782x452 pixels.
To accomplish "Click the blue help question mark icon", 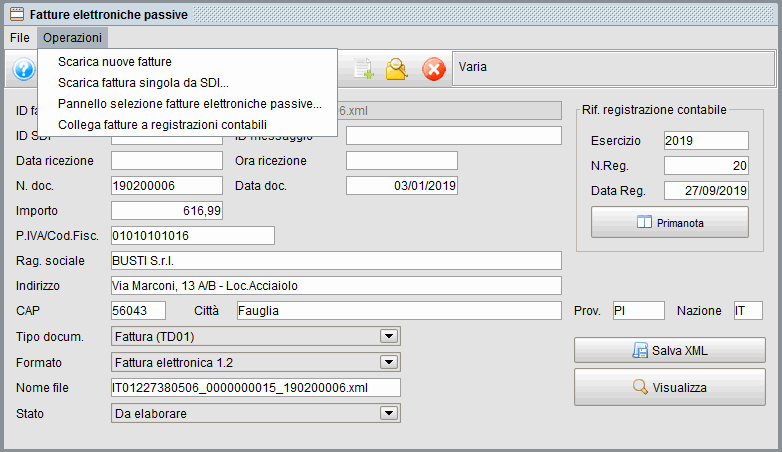I will pyautogui.click(x=24, y=69).
